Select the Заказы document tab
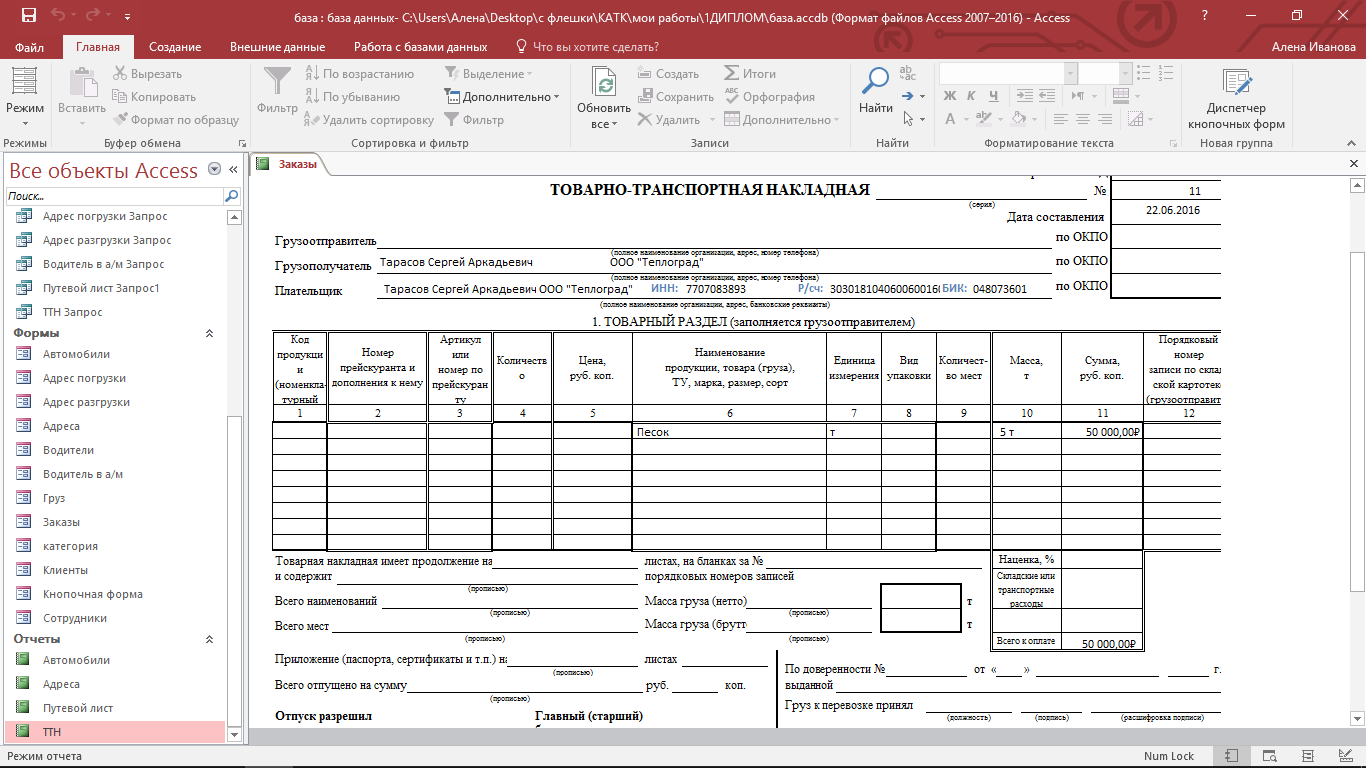Screen dimensions: 1366x768 point(288,164)
